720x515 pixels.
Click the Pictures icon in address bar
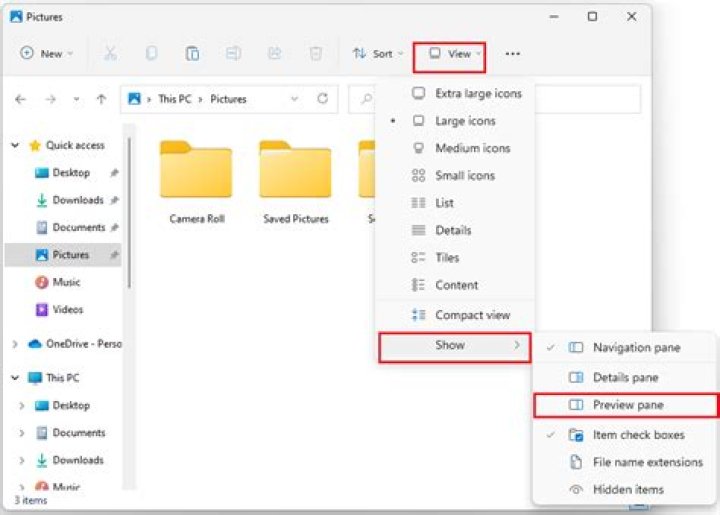[134, 99]
